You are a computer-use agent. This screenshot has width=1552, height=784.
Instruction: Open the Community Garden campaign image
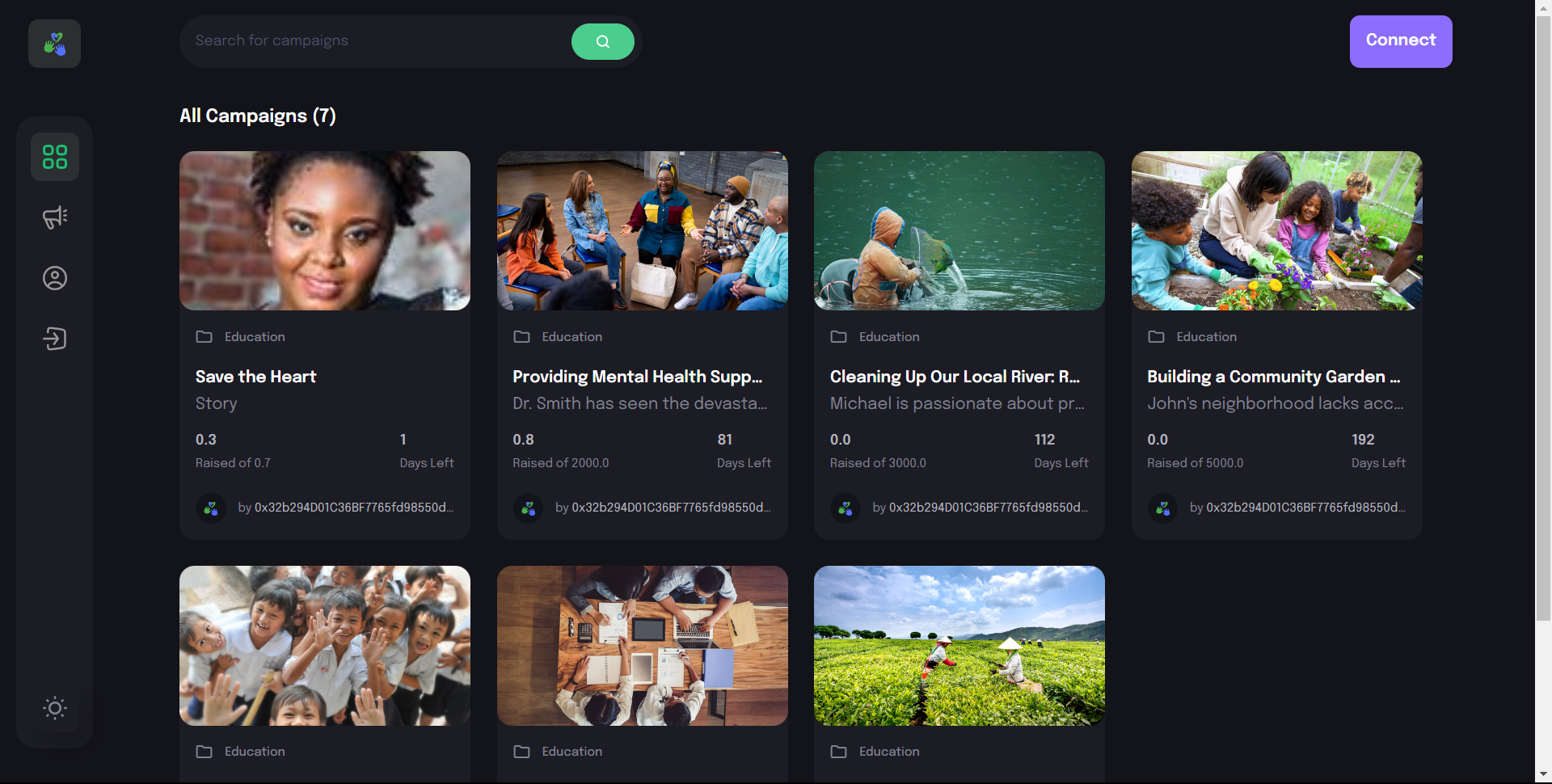click(1277, 230)
